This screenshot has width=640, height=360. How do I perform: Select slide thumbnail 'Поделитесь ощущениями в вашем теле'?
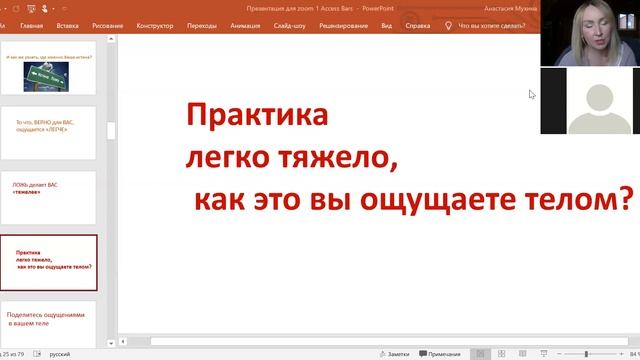48,324
